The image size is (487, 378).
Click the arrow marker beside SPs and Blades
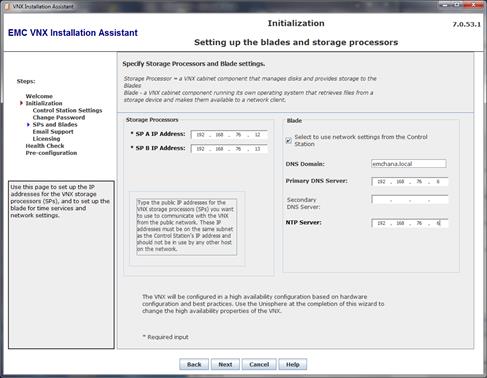pyautogui.click(x=28, y=124)
